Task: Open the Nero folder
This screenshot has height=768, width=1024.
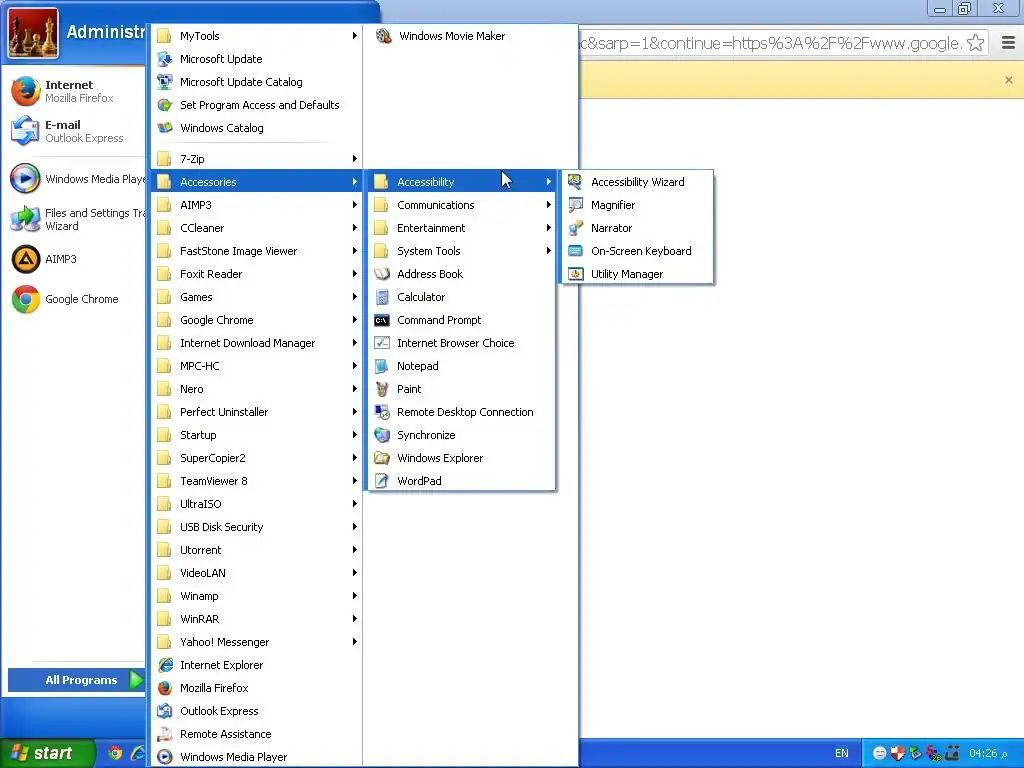Action: click(257, 389)
